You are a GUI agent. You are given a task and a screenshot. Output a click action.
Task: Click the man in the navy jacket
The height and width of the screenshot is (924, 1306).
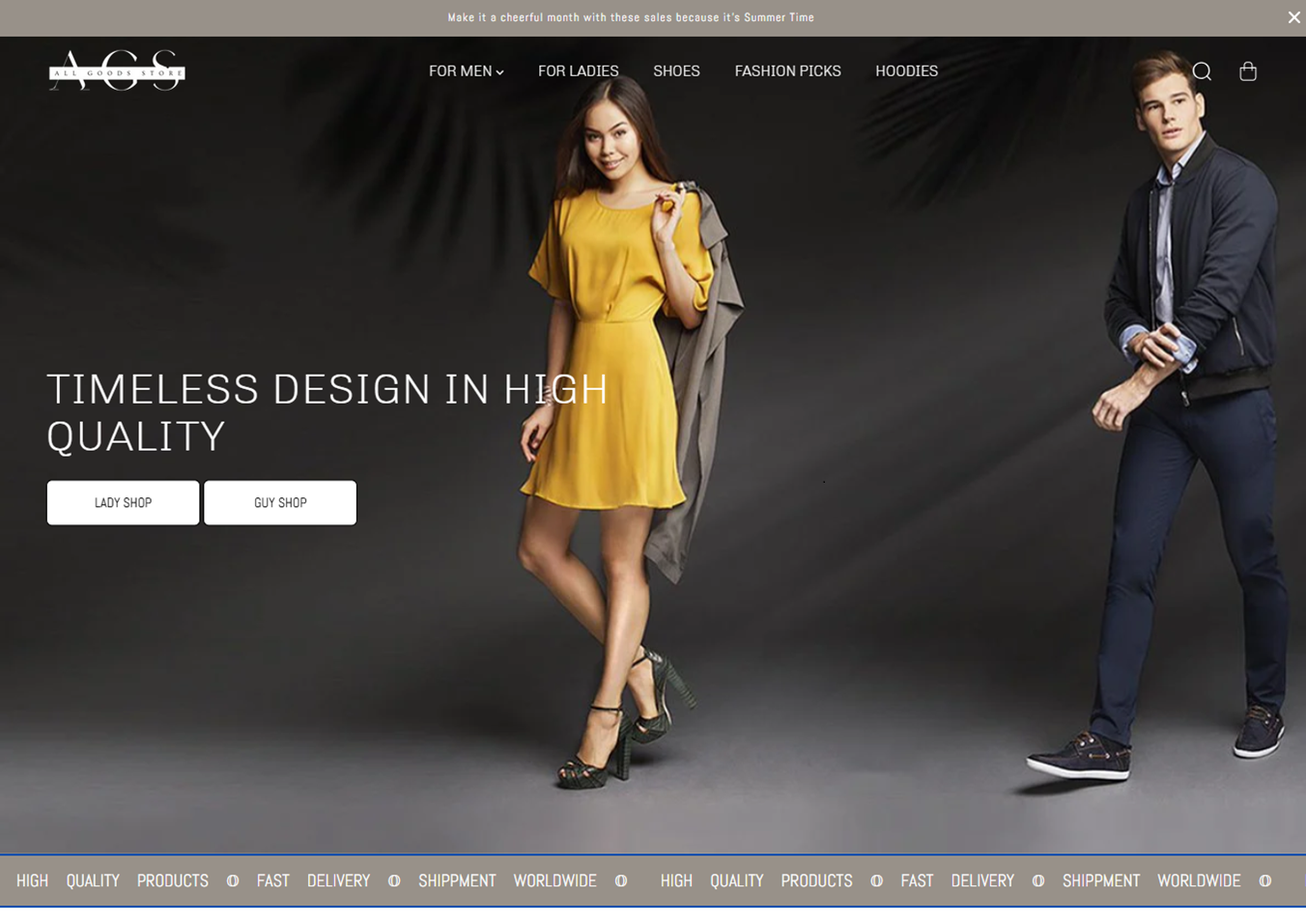(x=1188, y=386)
